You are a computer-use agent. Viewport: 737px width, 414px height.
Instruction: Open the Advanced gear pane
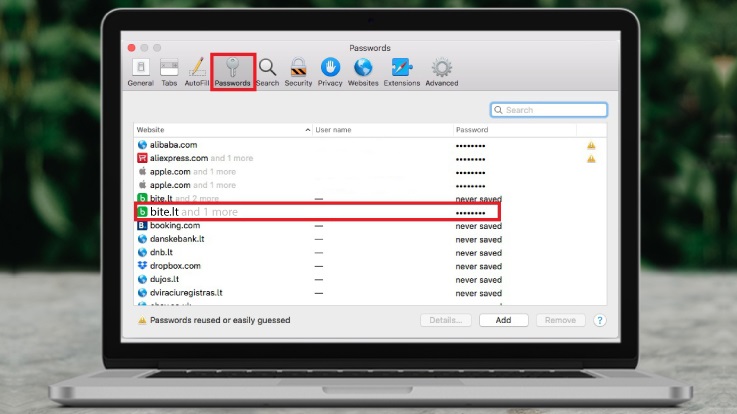tap(441, 71)
